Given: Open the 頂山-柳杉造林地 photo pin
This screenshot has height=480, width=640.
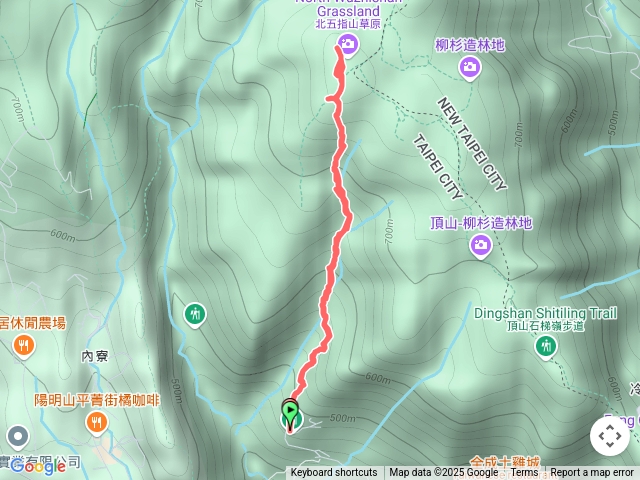Looking at the screenshot, I should click(x=480, y=245).
